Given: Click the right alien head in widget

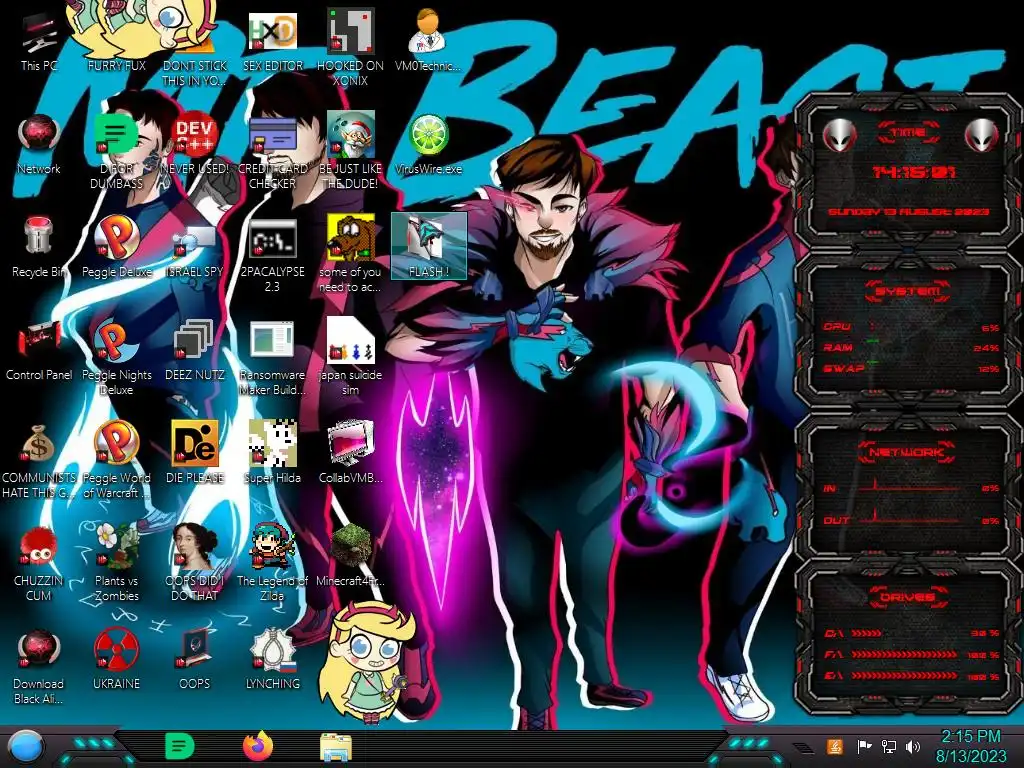Looking at the screenshot, I should (981, 136).
